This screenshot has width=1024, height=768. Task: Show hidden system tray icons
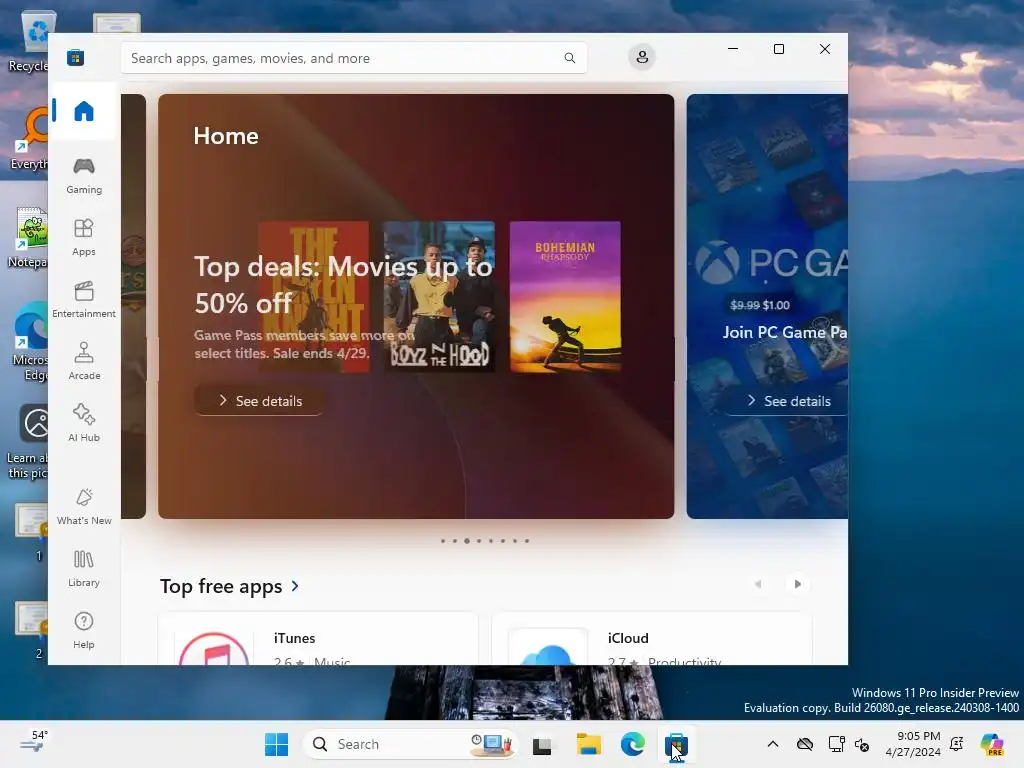click(773, 744)
